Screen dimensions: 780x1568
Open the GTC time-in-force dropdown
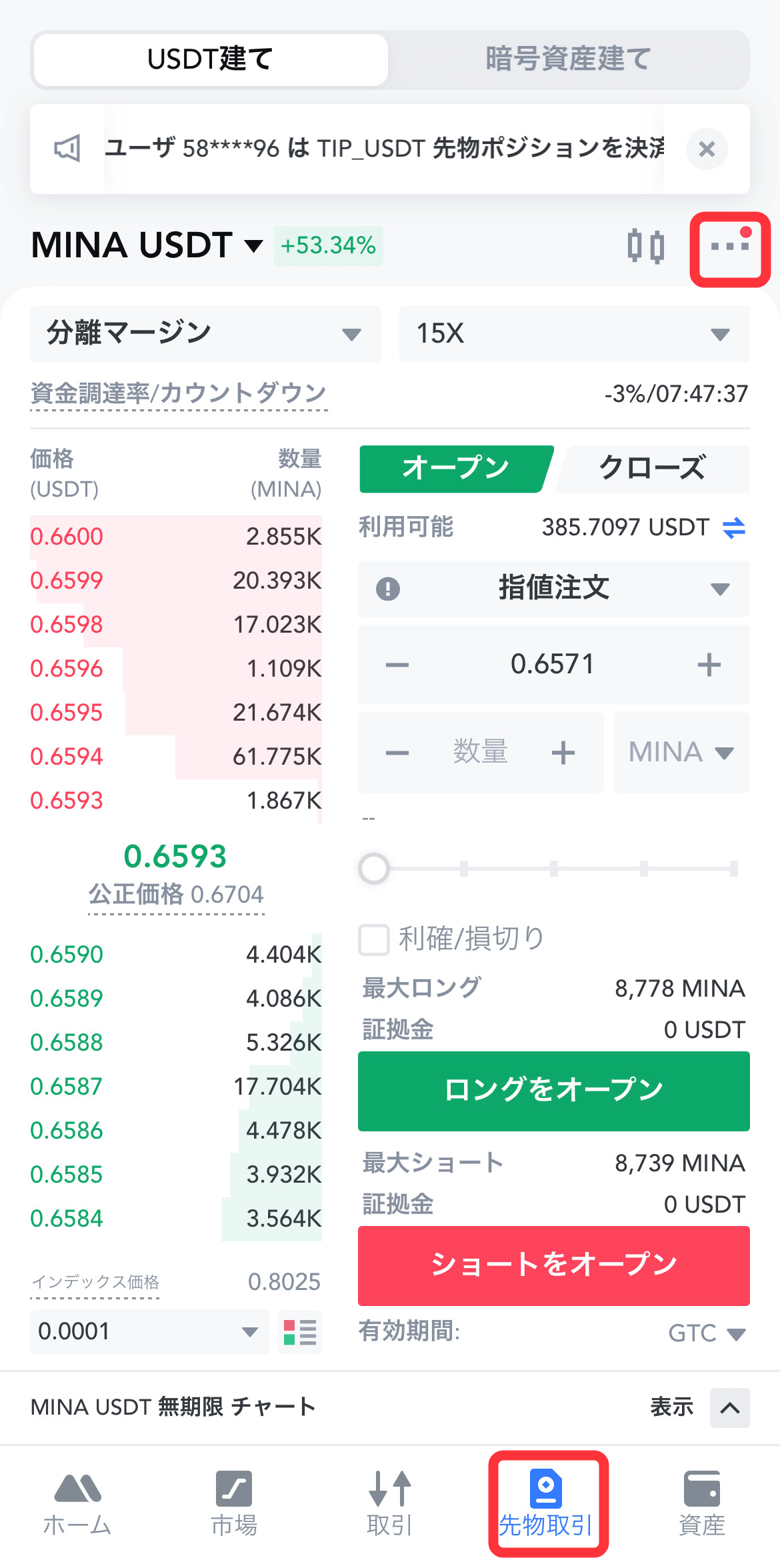pos(707,1333)
